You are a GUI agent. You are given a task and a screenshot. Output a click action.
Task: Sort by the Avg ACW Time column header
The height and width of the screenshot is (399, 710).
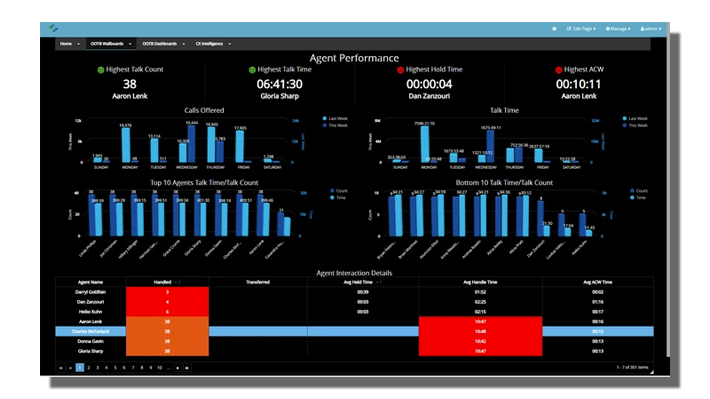pos(598,282)
